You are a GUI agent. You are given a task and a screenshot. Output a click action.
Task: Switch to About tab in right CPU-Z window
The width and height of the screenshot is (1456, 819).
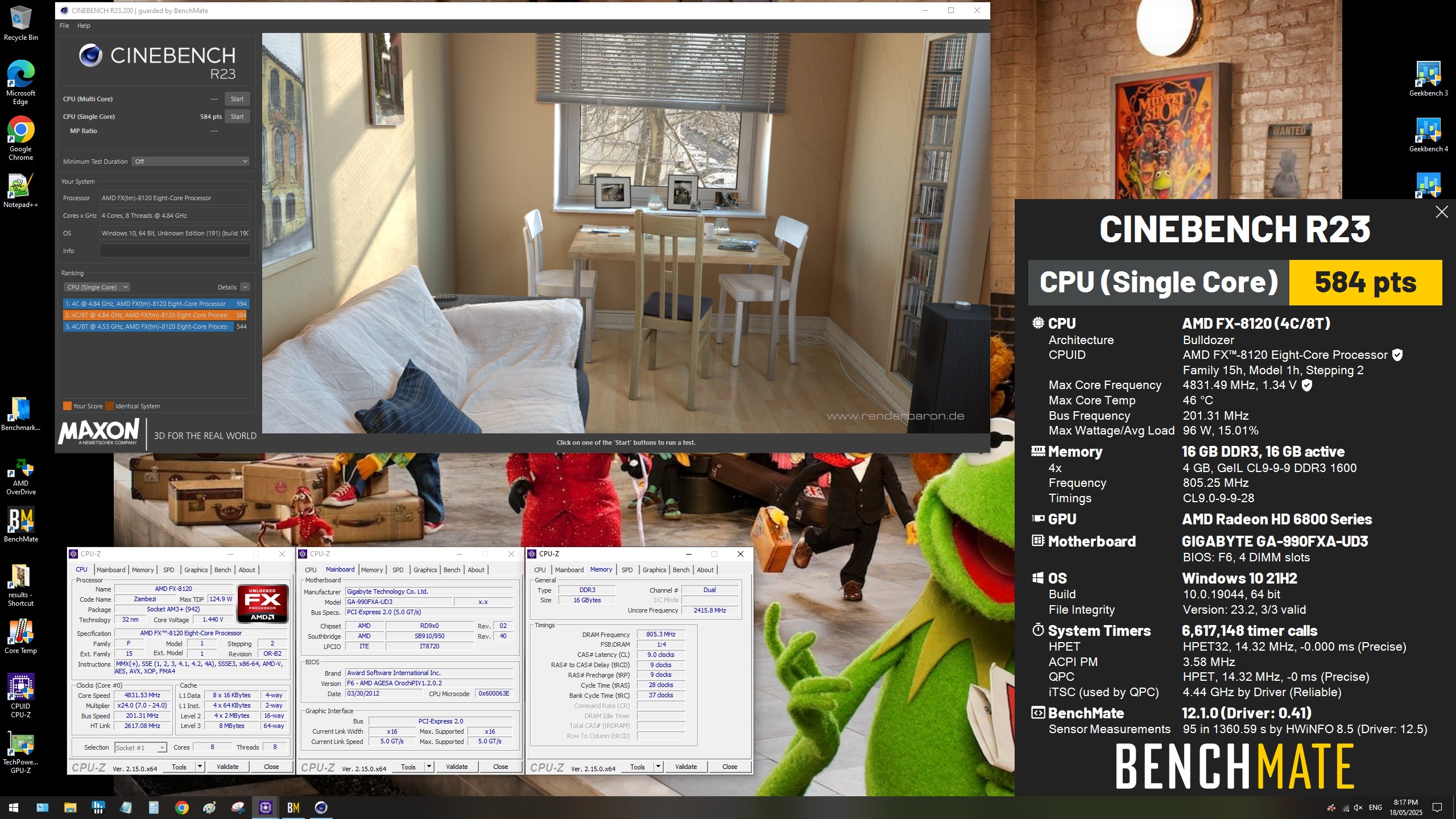[x=705, y=570]
